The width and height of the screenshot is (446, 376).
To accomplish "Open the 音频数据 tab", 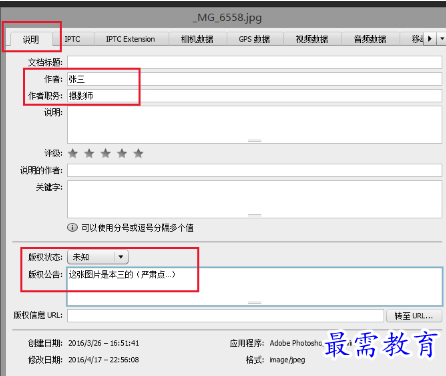I will click(x=370, y=39).
